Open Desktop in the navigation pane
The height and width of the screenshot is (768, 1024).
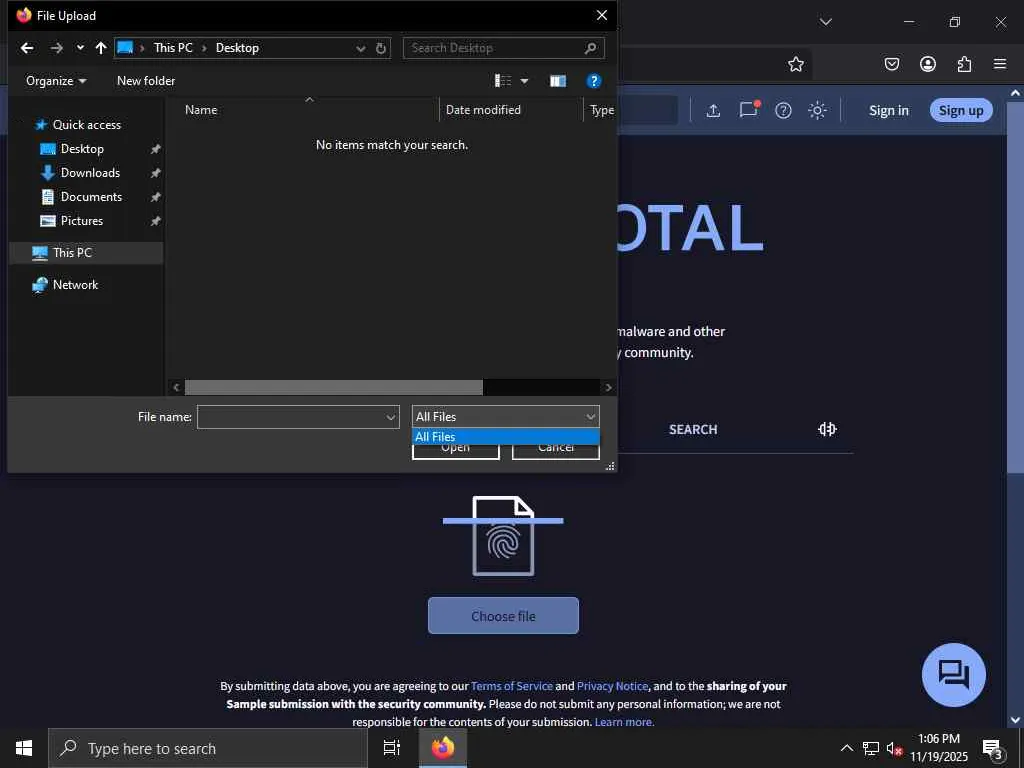pyautogui.click(x=82, y=149)
